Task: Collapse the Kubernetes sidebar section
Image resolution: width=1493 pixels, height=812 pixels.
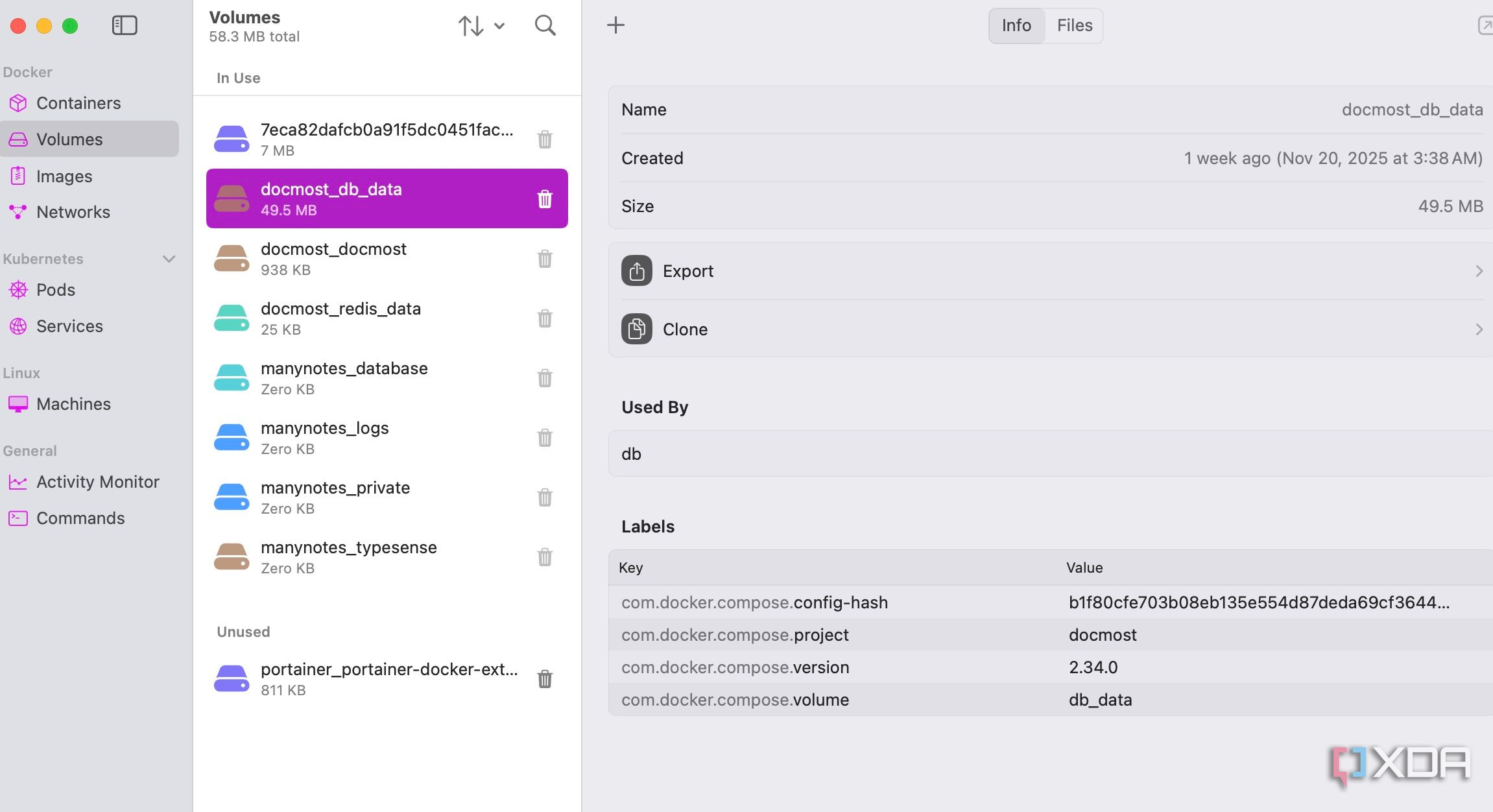Action: pyautogui.click(x=169, y=259)
